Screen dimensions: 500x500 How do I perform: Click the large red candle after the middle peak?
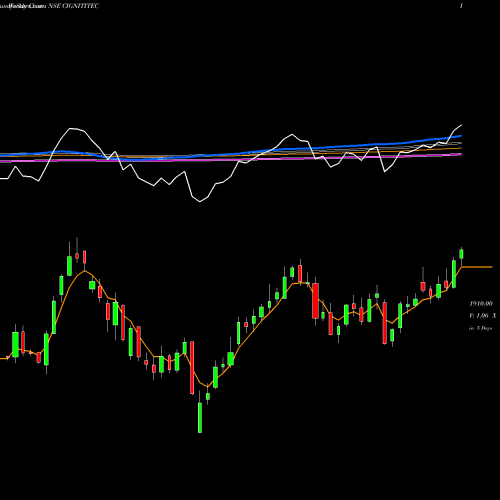(315, 301)
